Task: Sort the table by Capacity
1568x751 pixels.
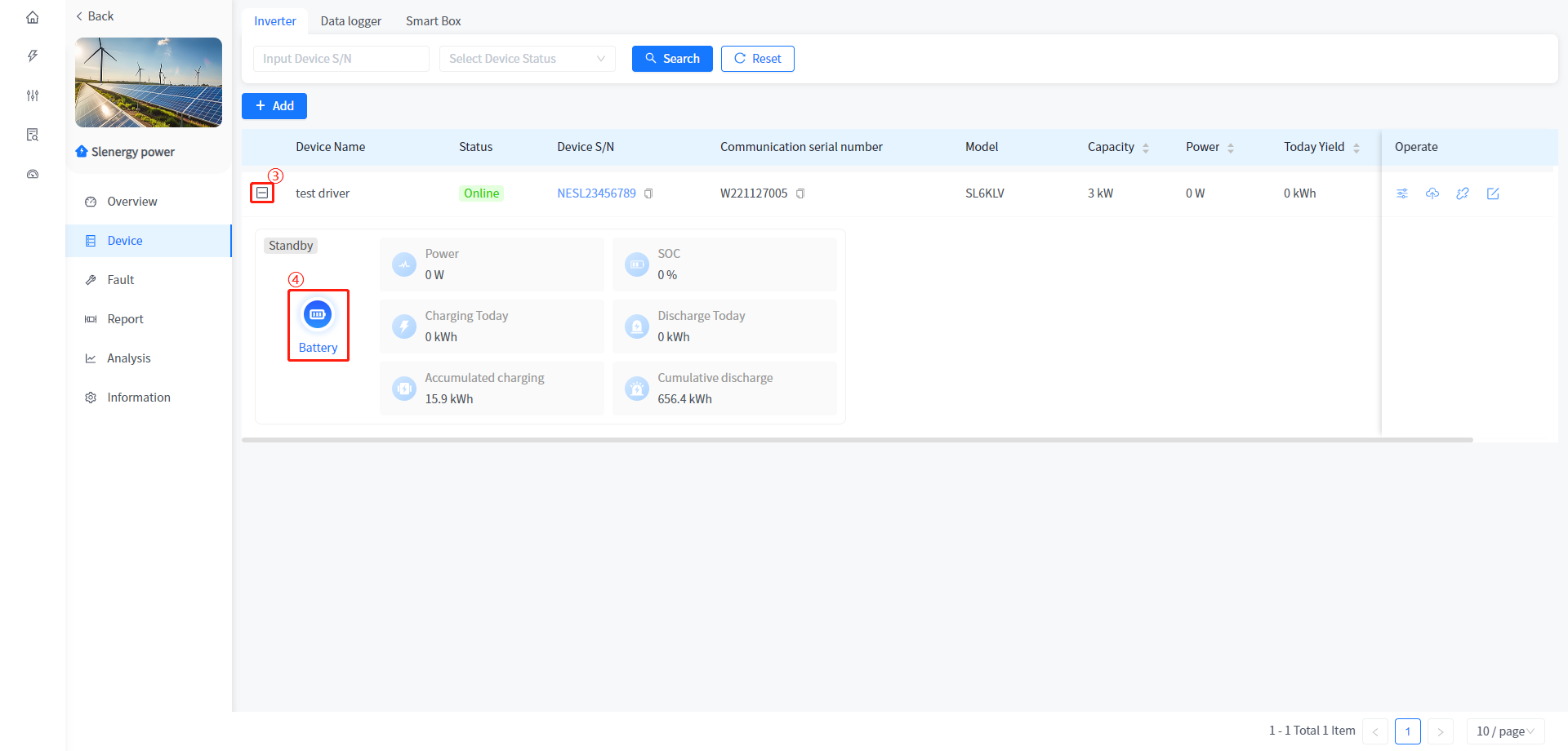Action: [x=1145, y=148]
